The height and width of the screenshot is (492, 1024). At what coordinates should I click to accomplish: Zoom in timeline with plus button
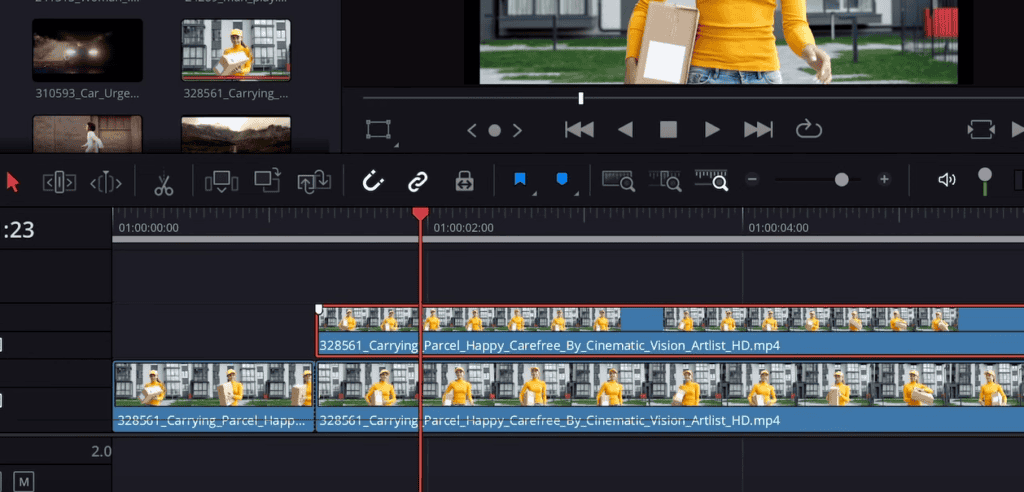click(x=884, y=179)
